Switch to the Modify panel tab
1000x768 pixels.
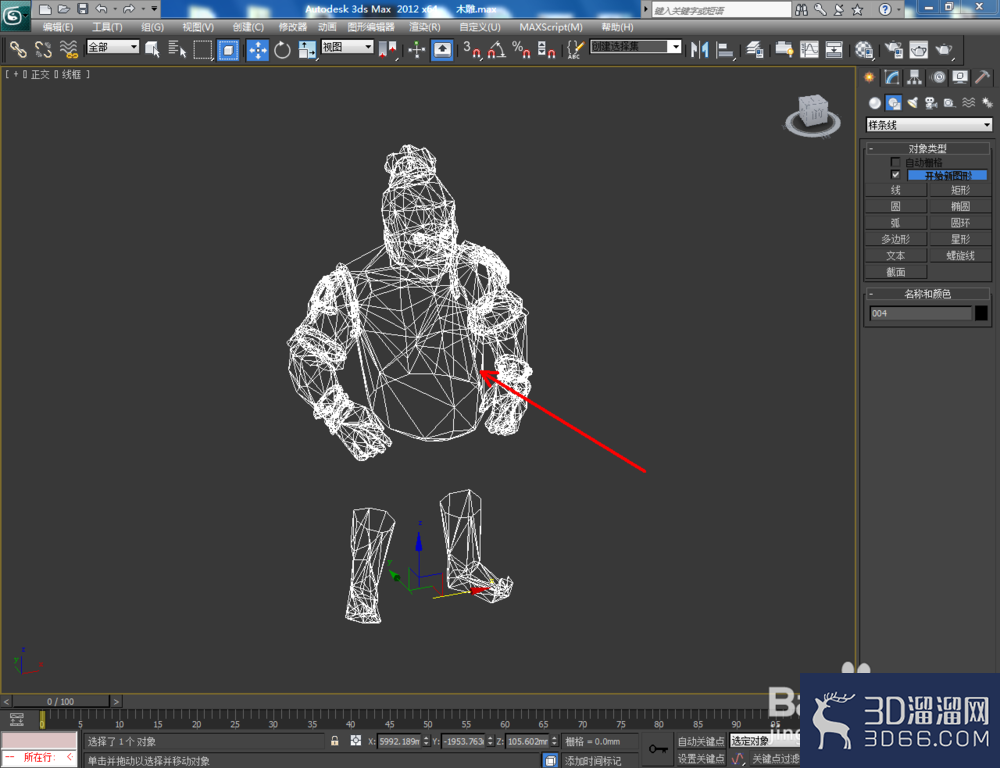pos(892,78)
